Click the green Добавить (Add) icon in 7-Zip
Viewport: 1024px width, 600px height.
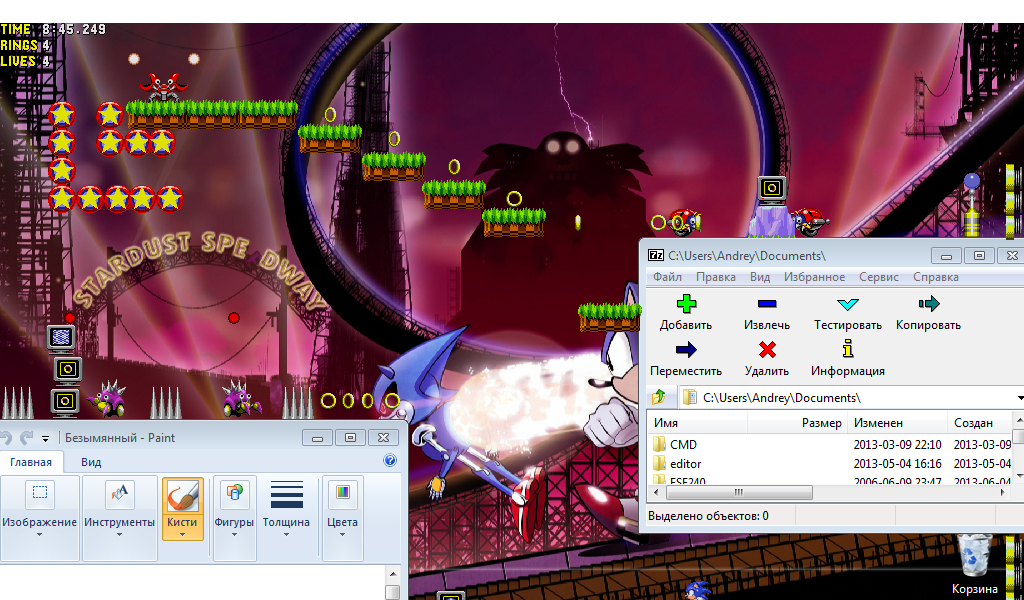click(686, 304)
